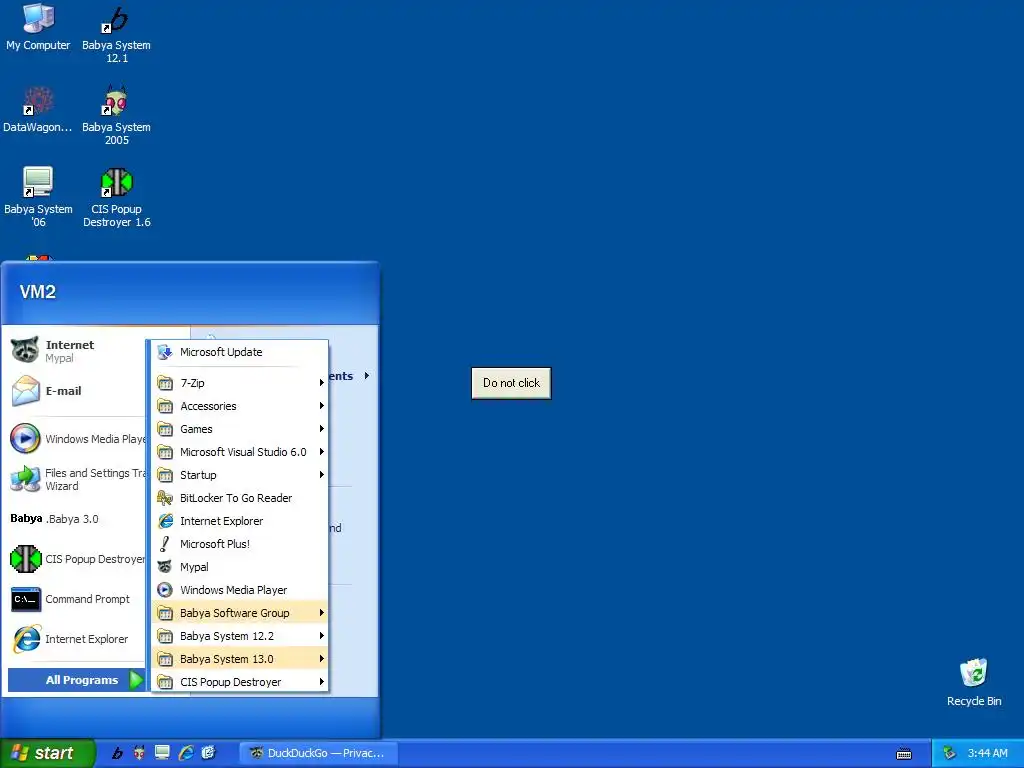Click the monitor quick launch icon
The height and width of the screenshot is (768, 1024).
point(162,753)
